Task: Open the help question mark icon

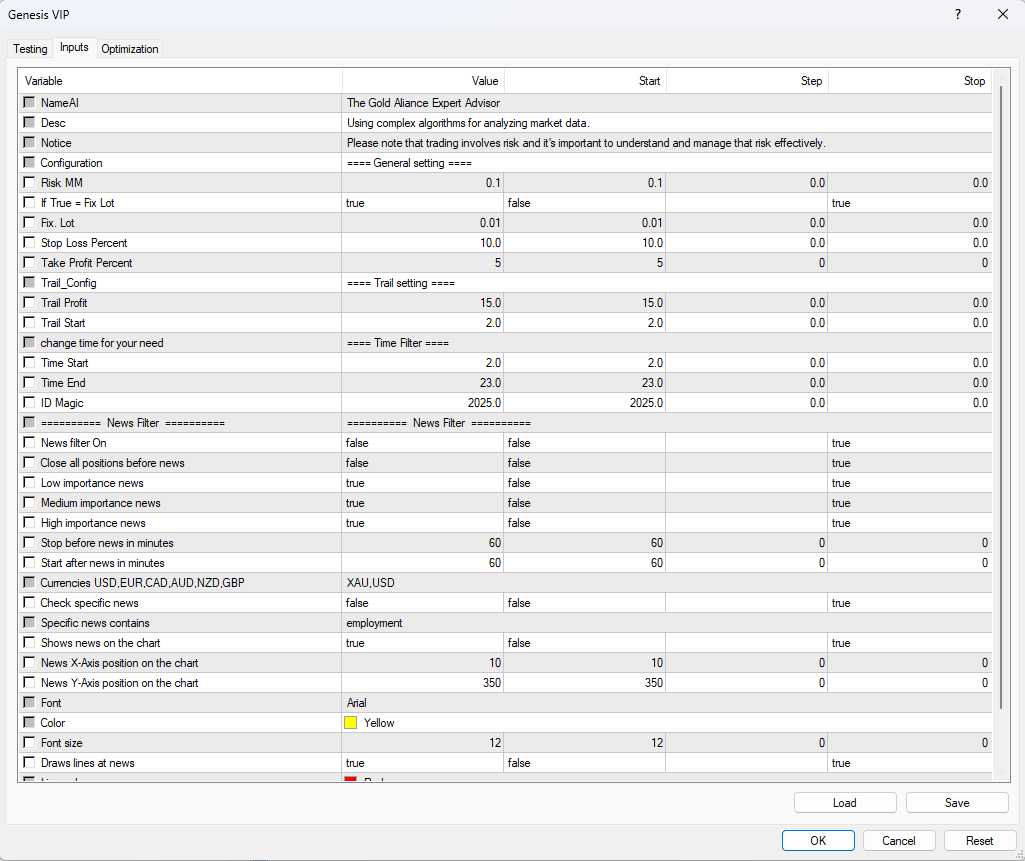Action: [957, 14]
